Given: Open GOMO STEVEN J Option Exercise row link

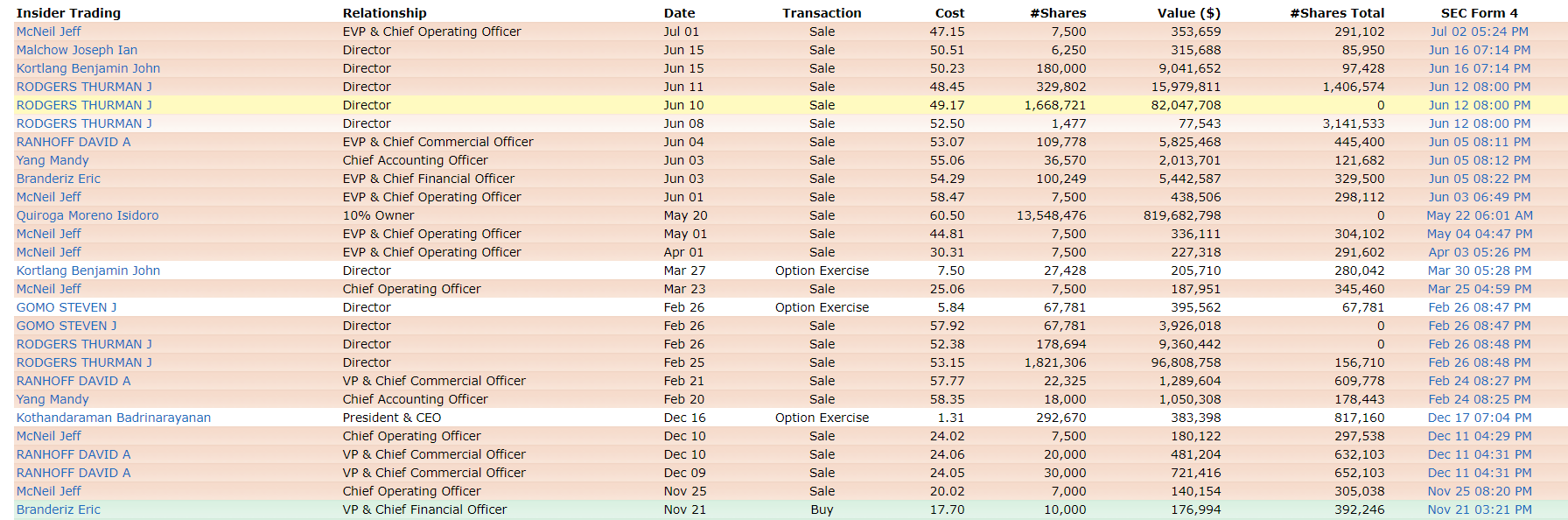Looking at the screenshot, I should click(x=66, y=307).
